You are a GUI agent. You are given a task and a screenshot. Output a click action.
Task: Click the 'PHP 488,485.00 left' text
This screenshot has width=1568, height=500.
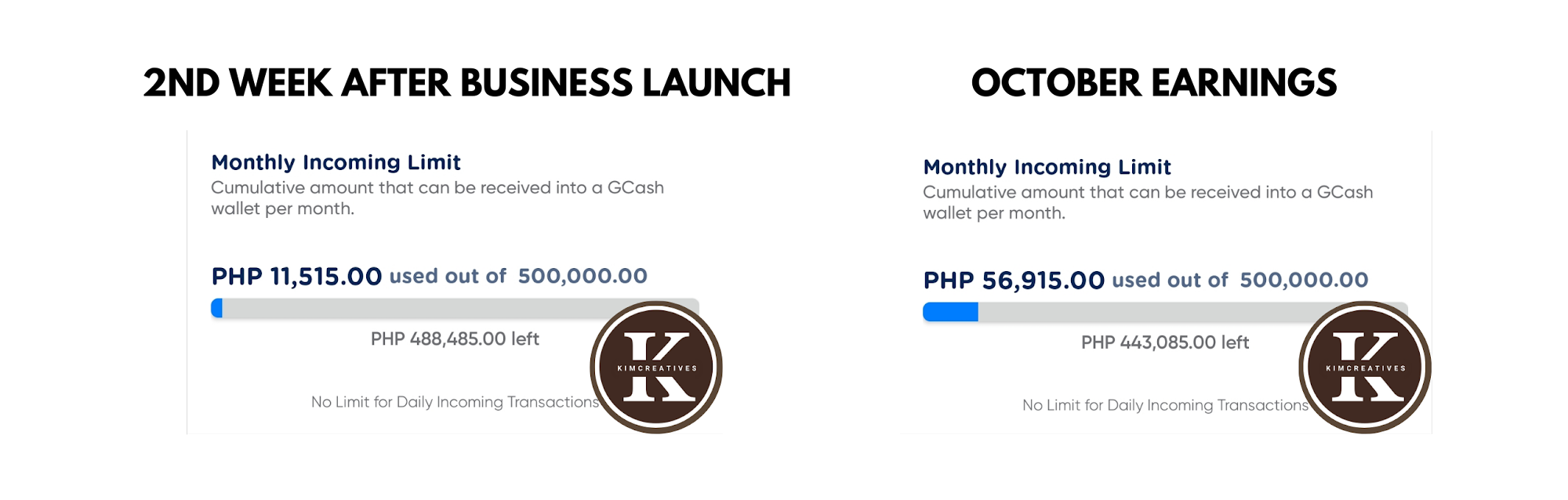[x=455, y=339]
